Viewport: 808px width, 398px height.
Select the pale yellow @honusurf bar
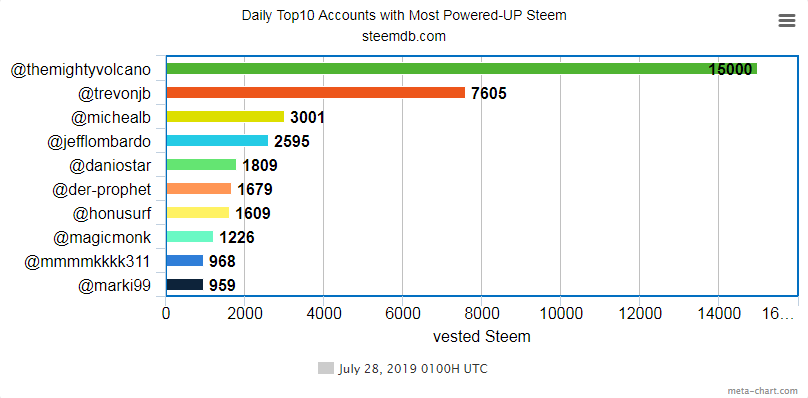[197, 212]
